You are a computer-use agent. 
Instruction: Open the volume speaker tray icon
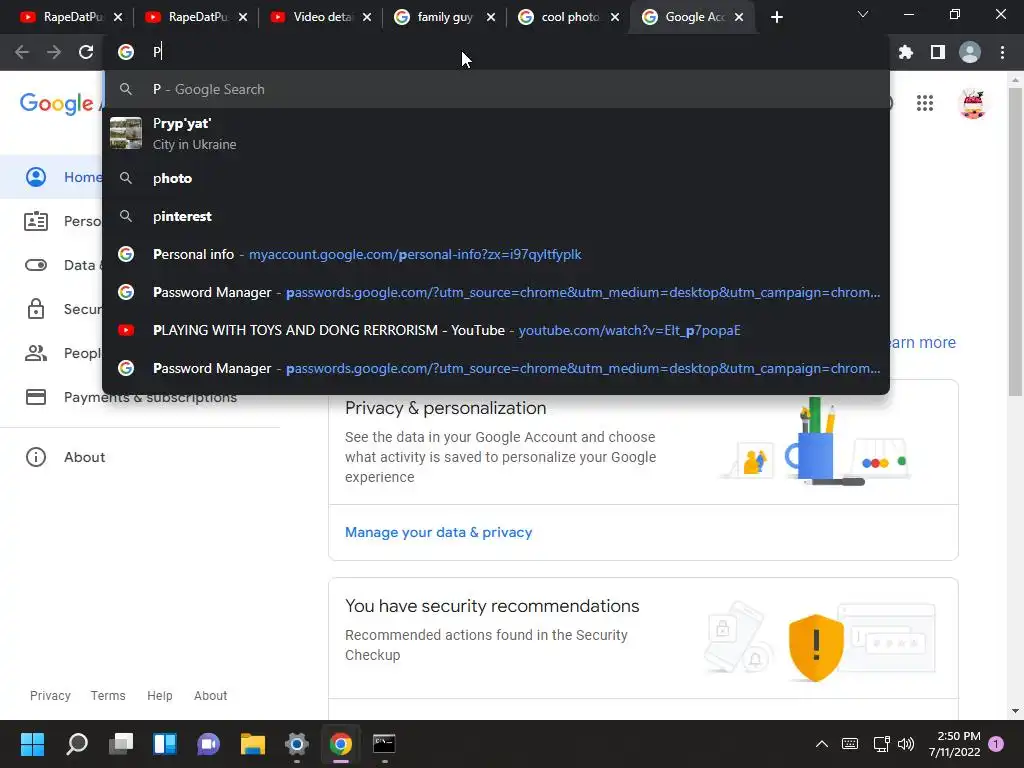click(906, 744)
